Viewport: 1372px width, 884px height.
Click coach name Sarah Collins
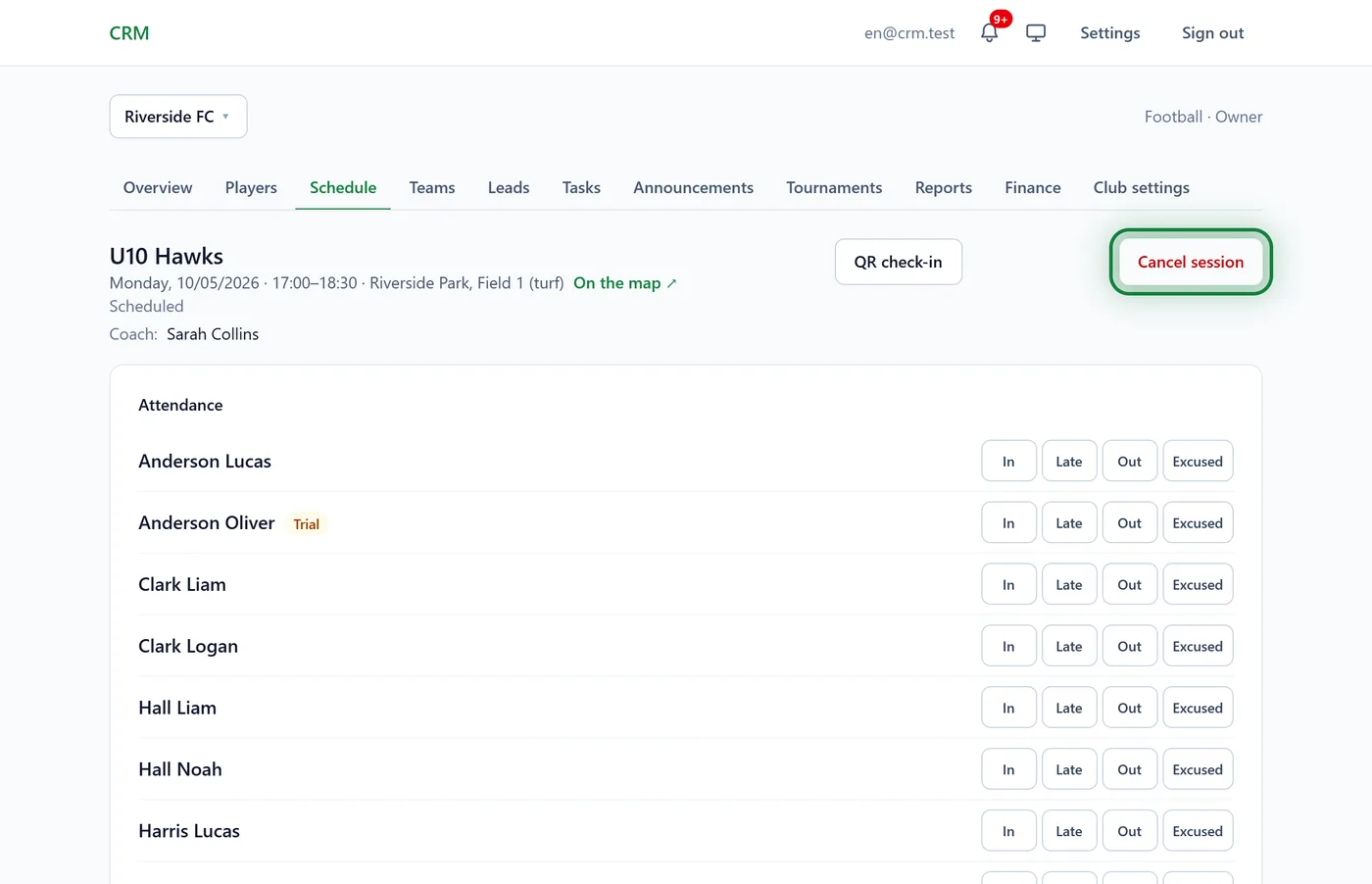[x=213, y=334]
